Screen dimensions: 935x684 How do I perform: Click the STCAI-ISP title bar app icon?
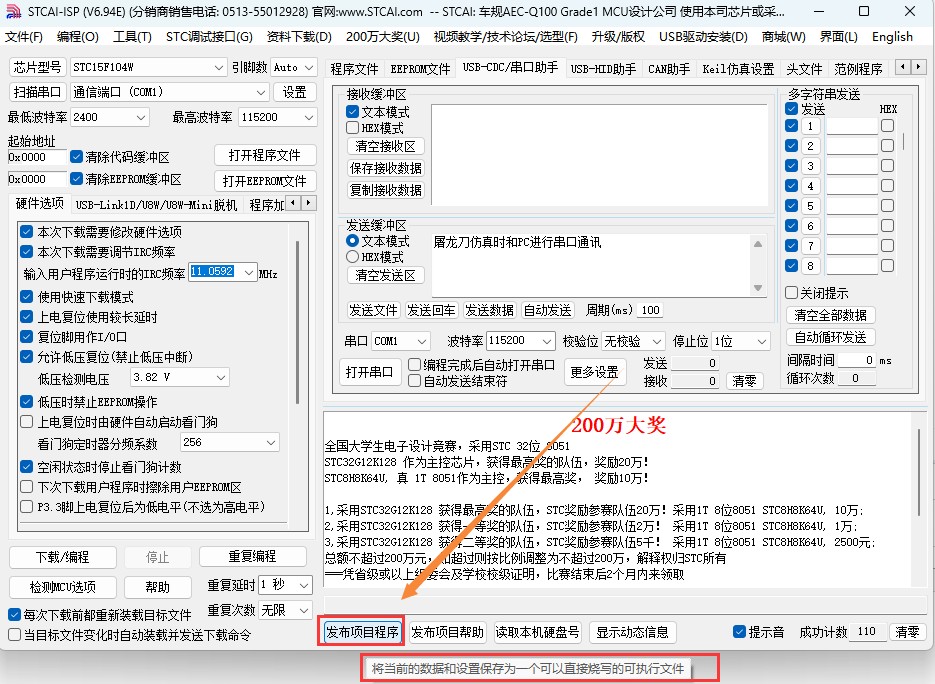13,11
